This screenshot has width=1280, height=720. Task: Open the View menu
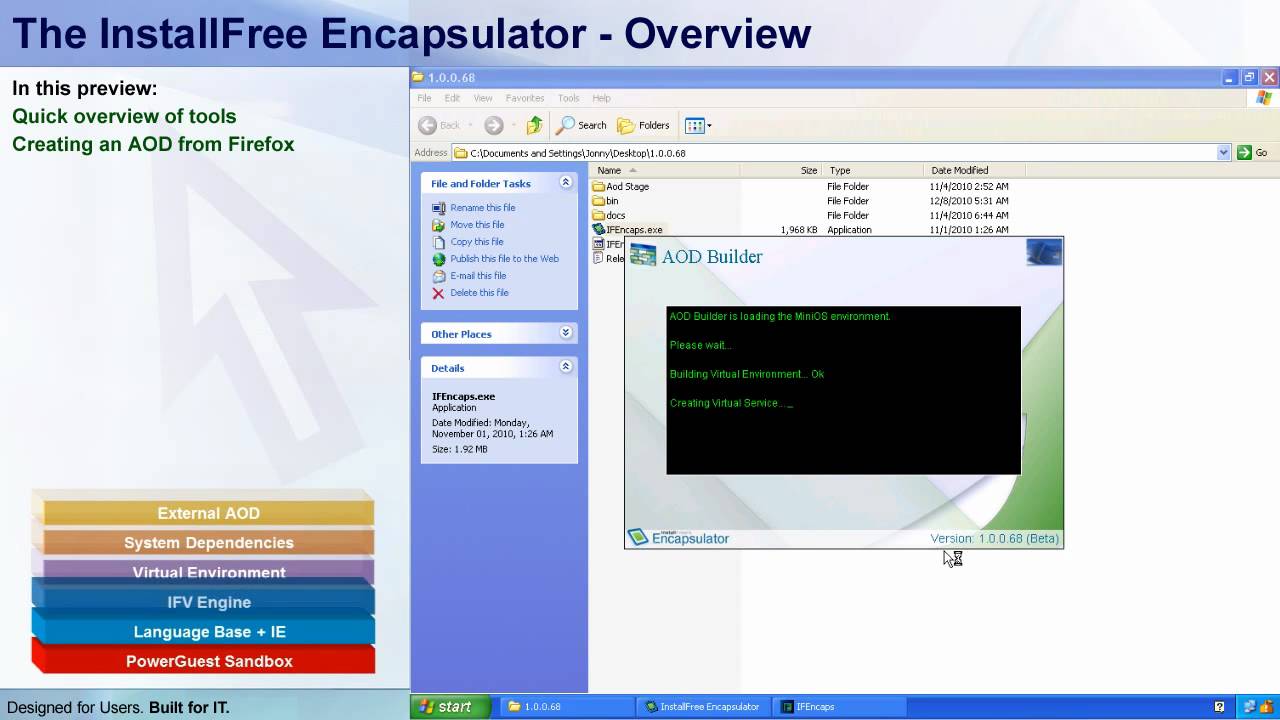tap(483, 98)
